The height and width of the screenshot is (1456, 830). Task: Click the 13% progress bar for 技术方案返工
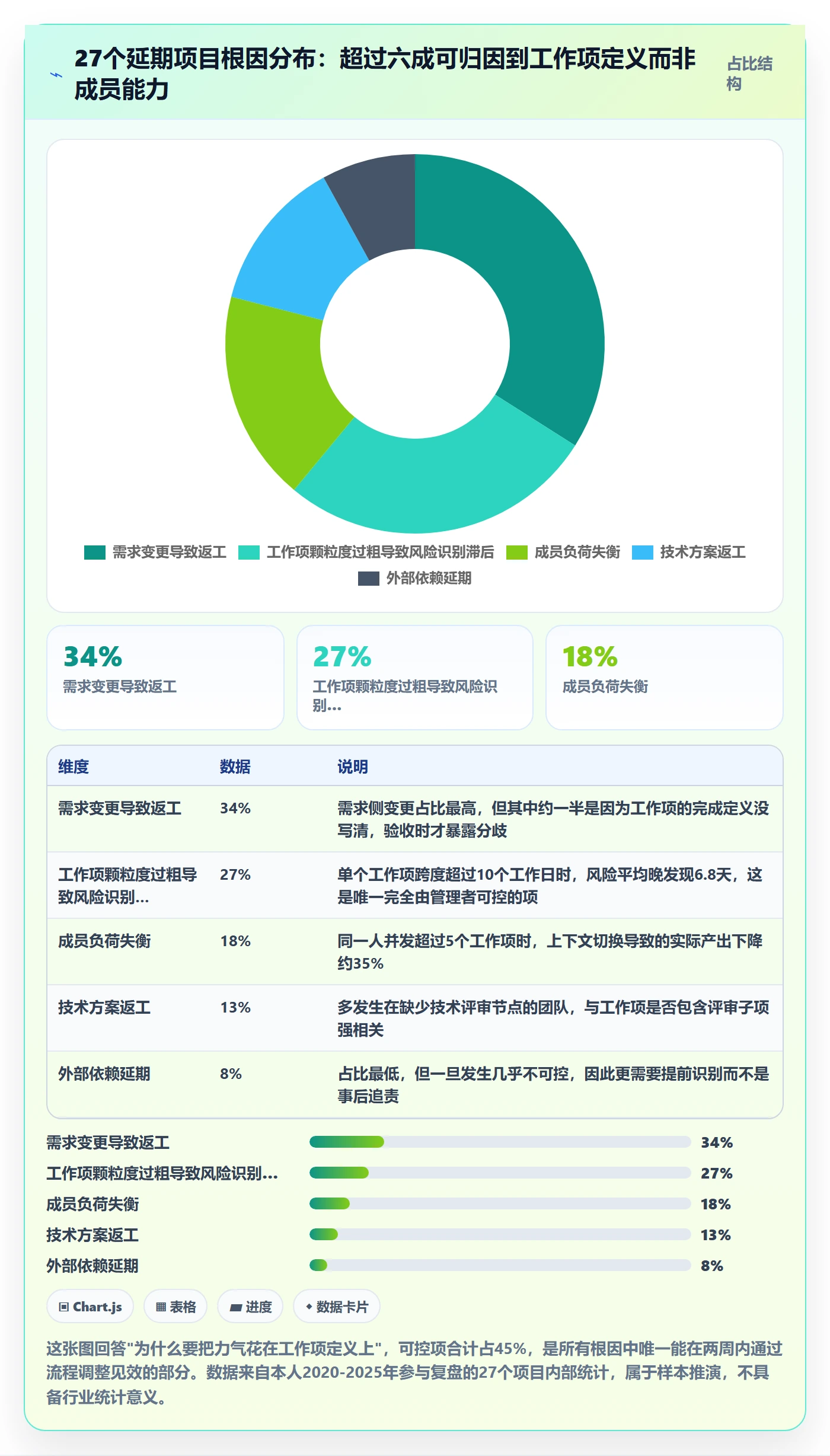500,1234
